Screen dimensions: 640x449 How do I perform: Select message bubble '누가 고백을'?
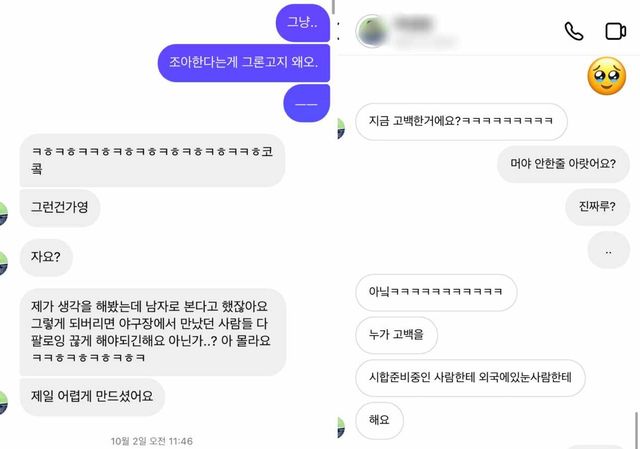[396, 335]
